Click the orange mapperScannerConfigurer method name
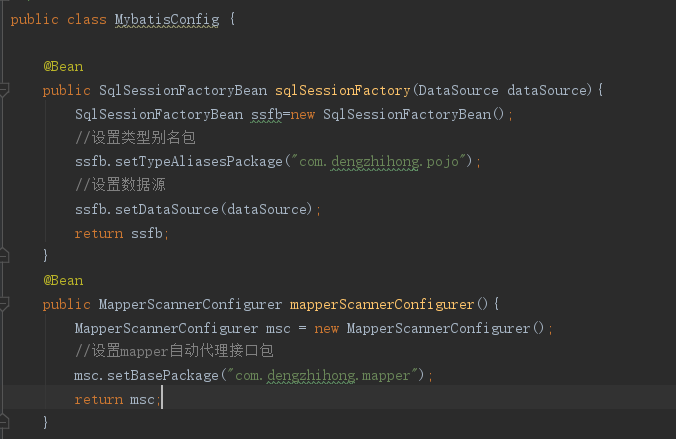 382,305
